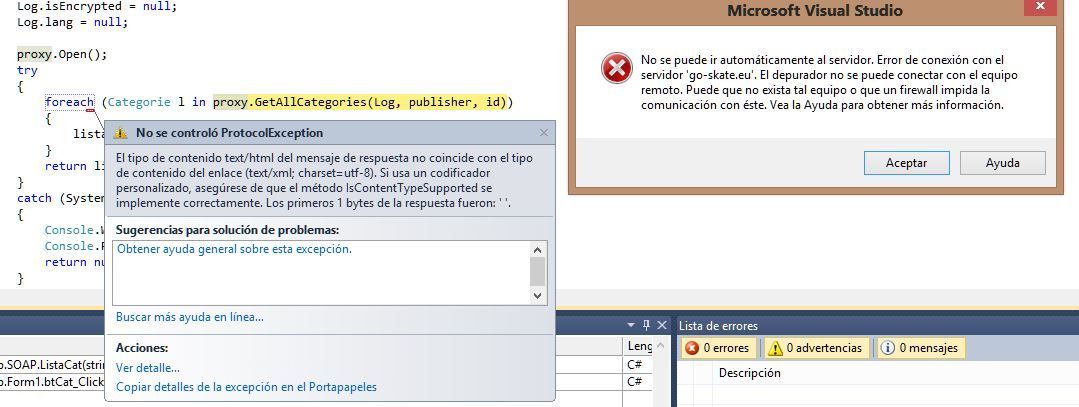
Task: Open the 'Ver detalle...' action link
Action: [x=148, y=368]
